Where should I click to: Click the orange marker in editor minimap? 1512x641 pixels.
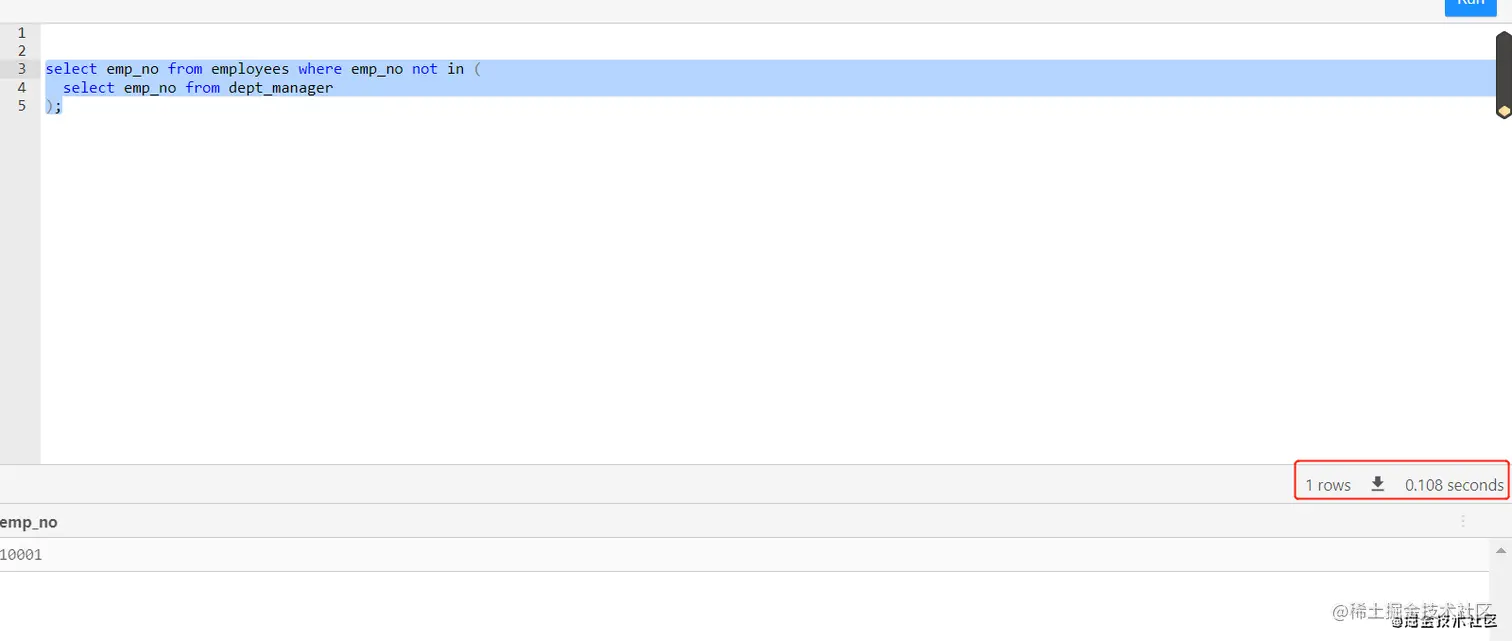click(x=1504, y=111)
